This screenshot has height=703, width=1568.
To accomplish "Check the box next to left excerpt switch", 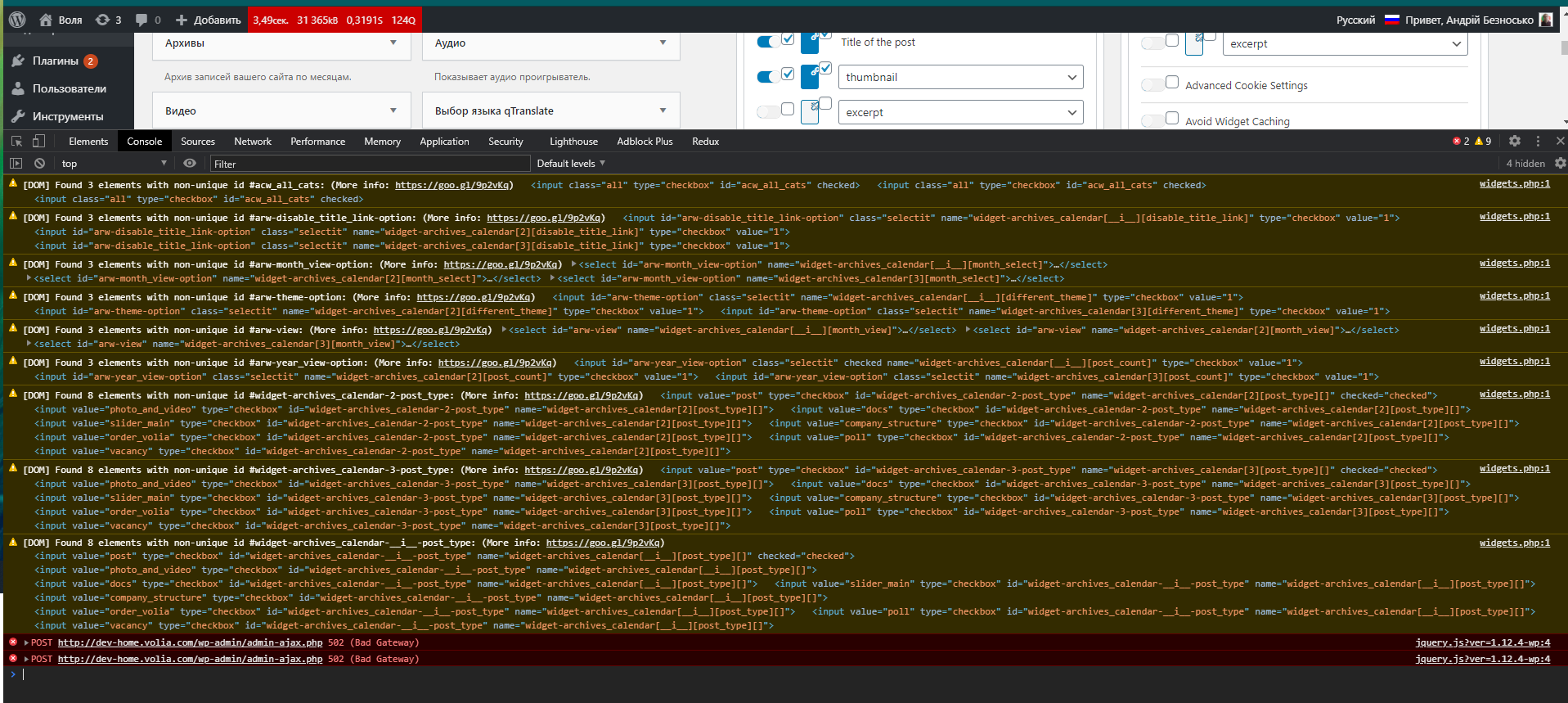I will click(788, 109).
